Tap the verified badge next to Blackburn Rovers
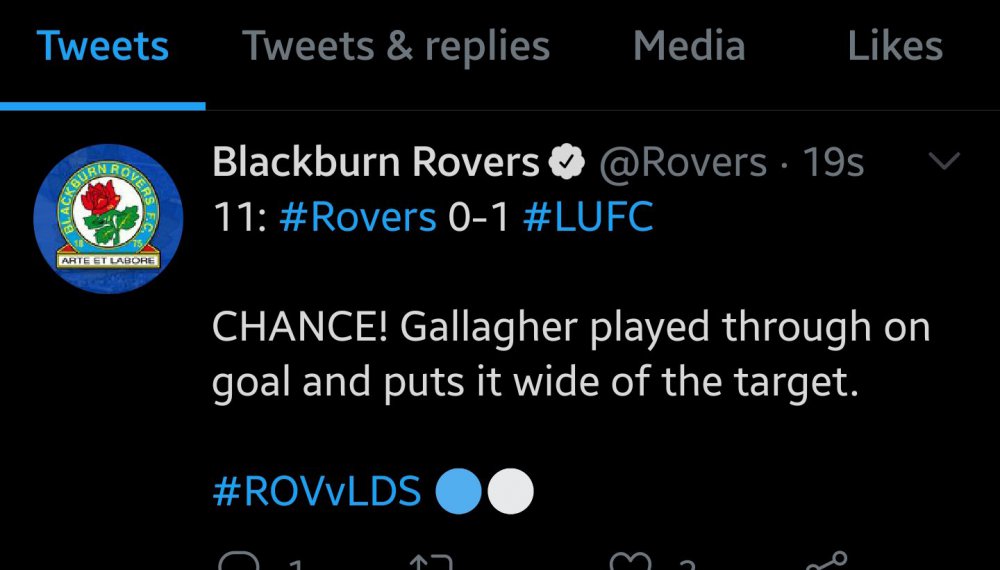Viewport: 1000px width, 570px height. pyautogui.click(x=569, y=163)
